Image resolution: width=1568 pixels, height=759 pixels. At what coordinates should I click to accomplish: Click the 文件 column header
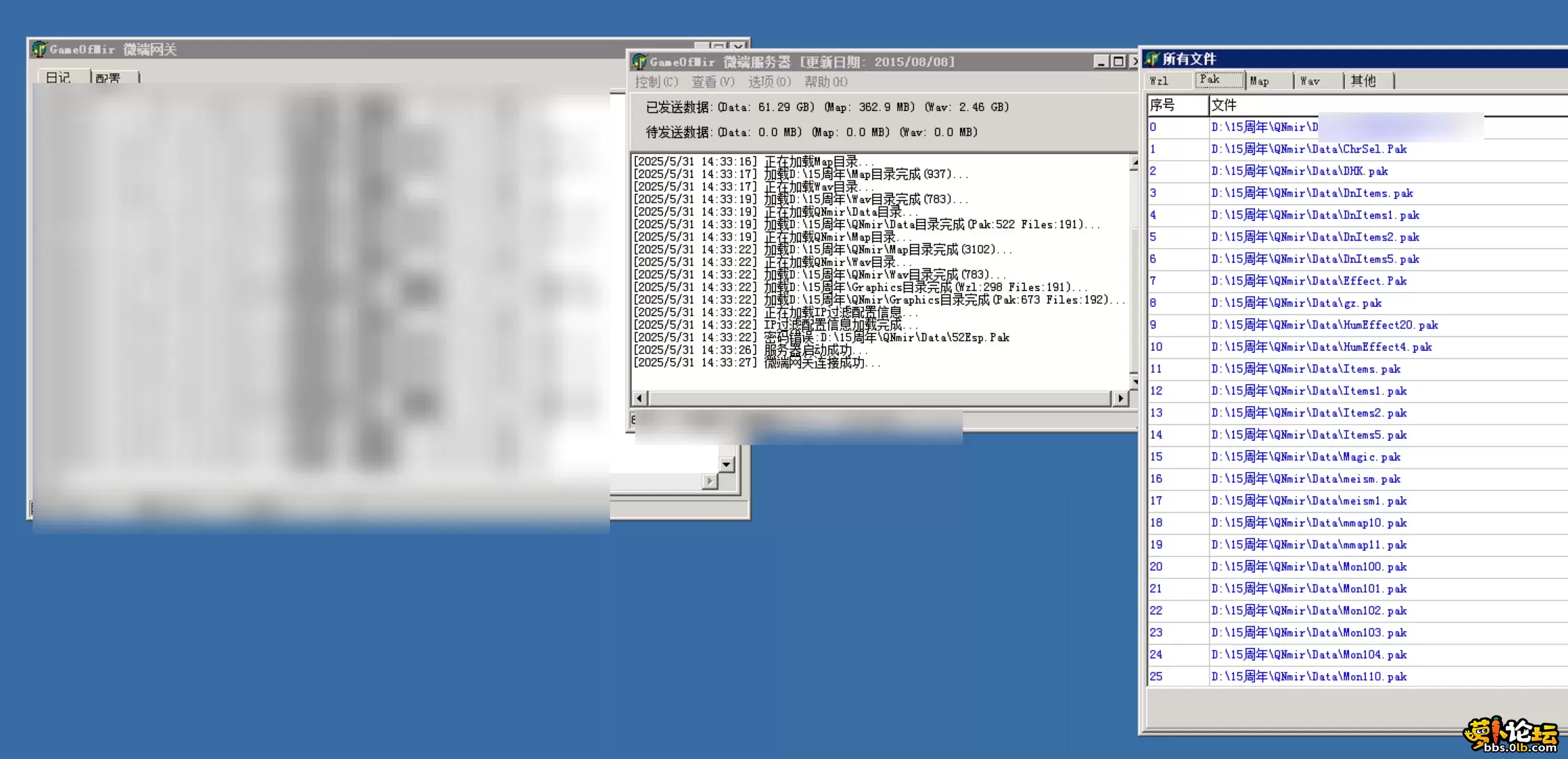click(1388, 105)
